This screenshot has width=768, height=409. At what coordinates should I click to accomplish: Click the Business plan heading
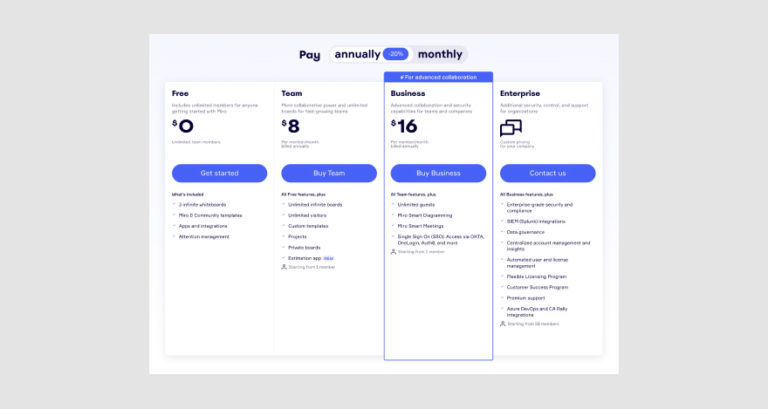[x=408, y=93]
